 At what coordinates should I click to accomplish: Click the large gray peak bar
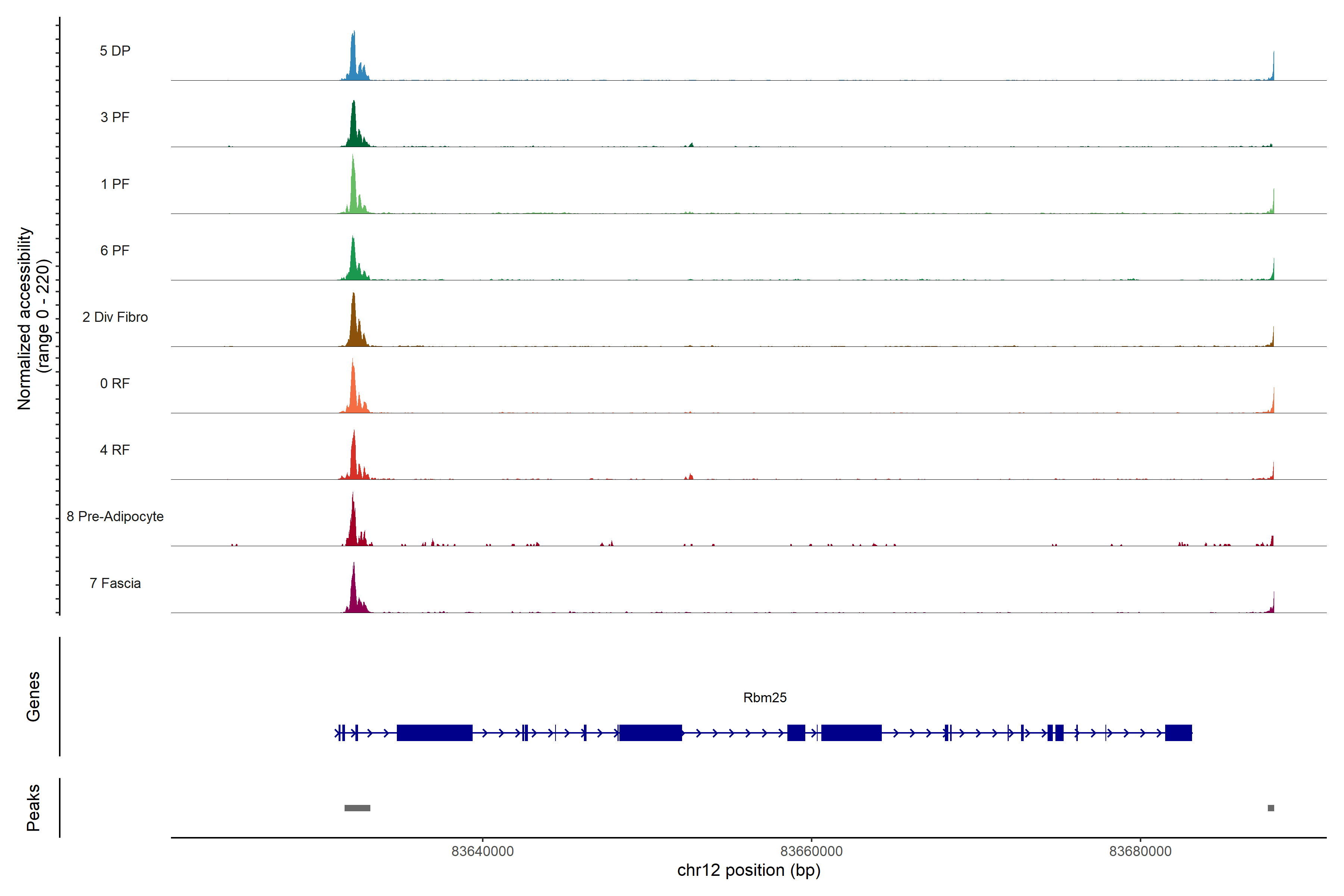point(357,808)
